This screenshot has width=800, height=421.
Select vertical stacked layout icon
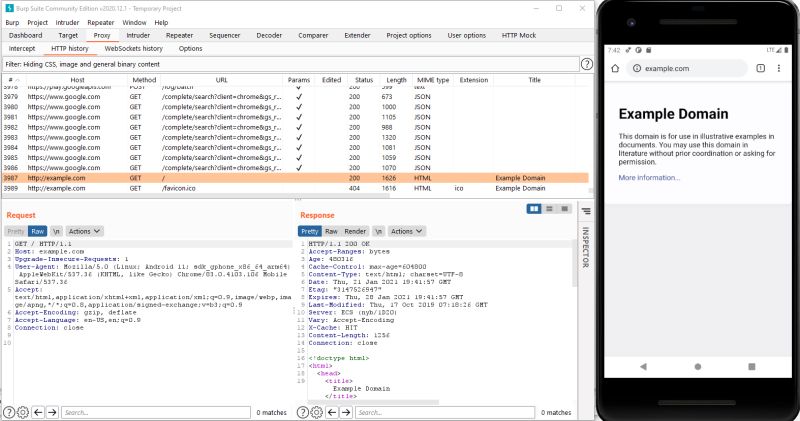pyautogui.click(x=549, y=209)
